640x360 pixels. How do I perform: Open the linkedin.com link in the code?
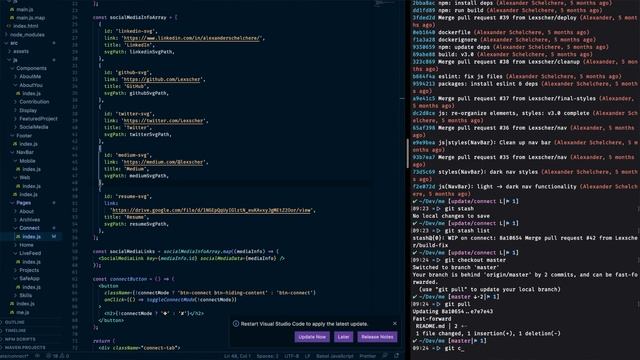tap(191, 38)
